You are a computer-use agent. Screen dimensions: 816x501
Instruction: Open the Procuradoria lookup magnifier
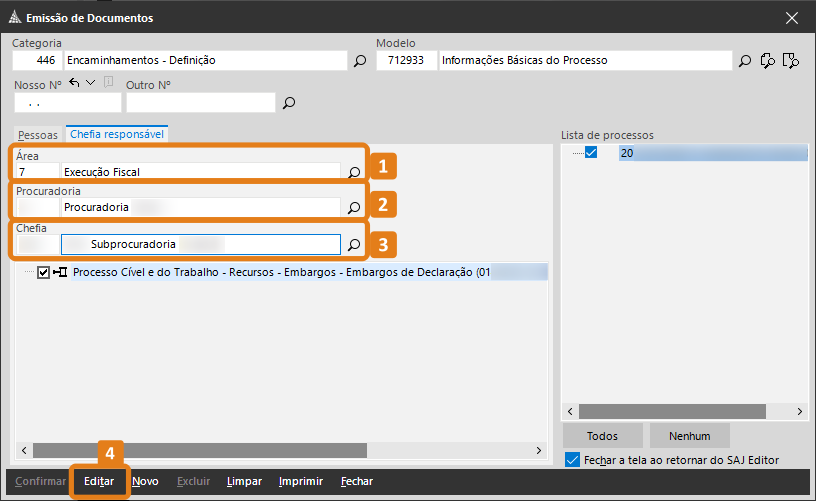pyautogui.click(x=354, y=208)
